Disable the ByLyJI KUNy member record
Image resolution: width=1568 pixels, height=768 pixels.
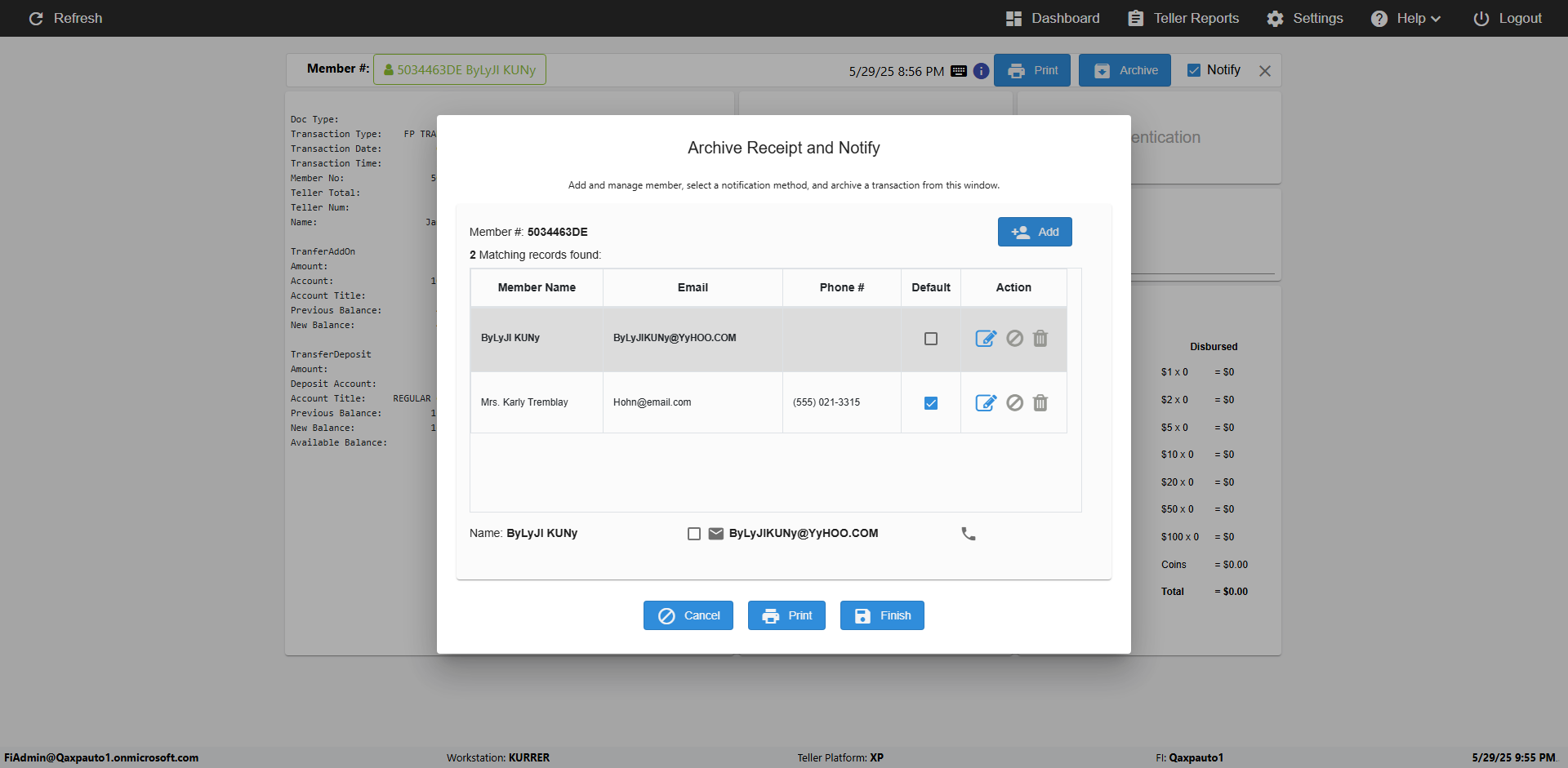tap(1014, 339)
